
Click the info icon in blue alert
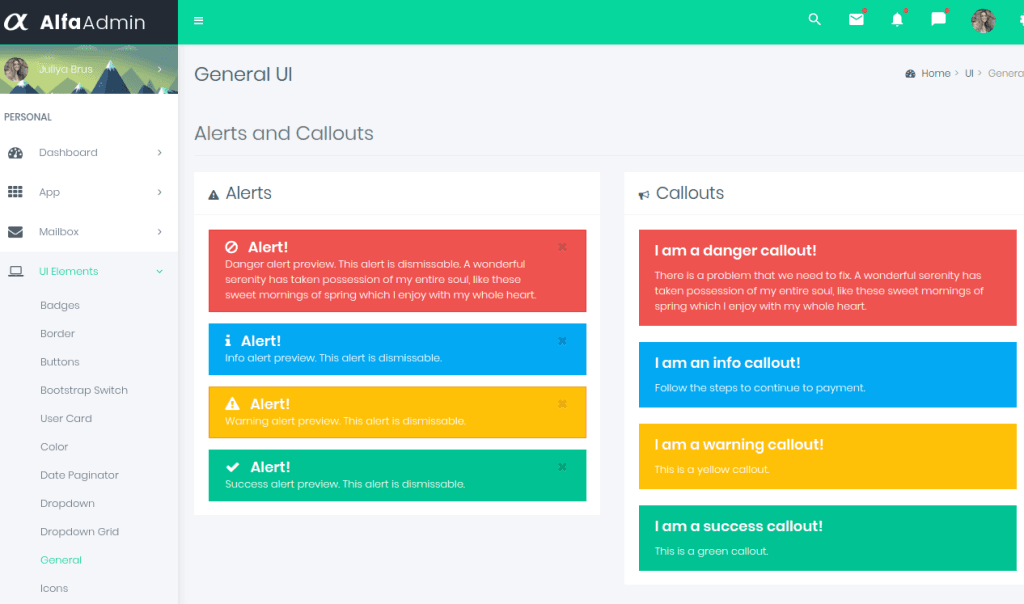(228, 341)
